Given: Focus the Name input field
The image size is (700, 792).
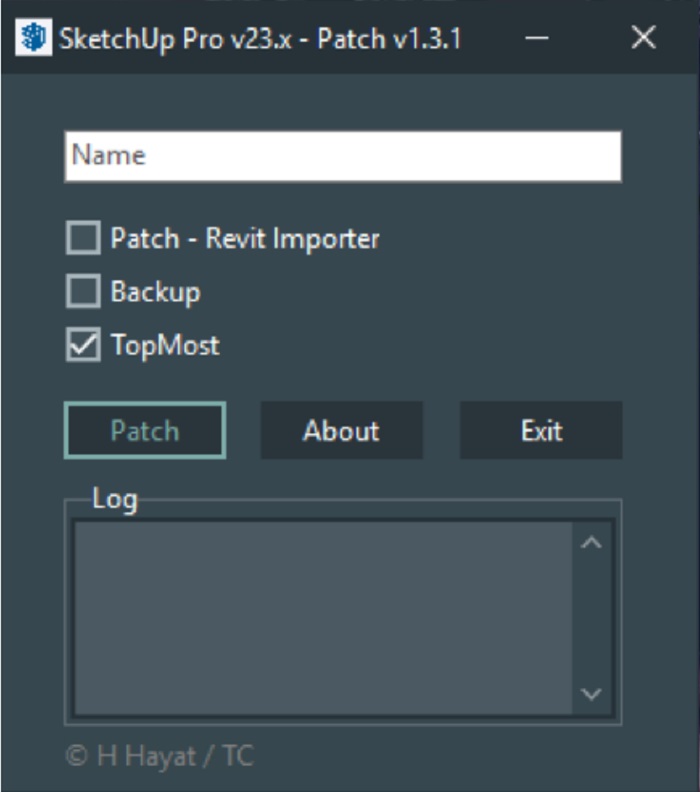Looking at the screenshot, I should click(342, 156).
